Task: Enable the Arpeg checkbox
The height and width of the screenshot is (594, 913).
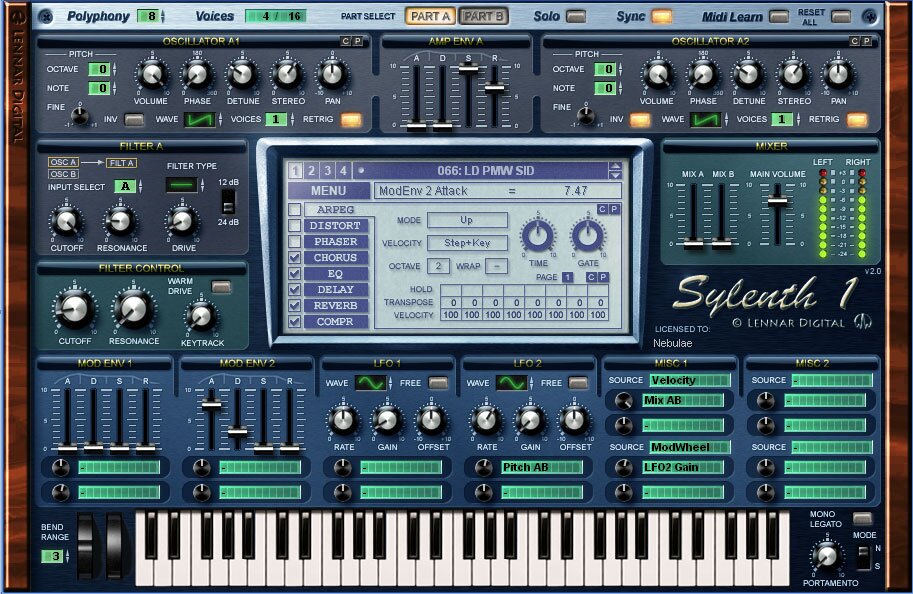Action: click(x=295, y=210)
